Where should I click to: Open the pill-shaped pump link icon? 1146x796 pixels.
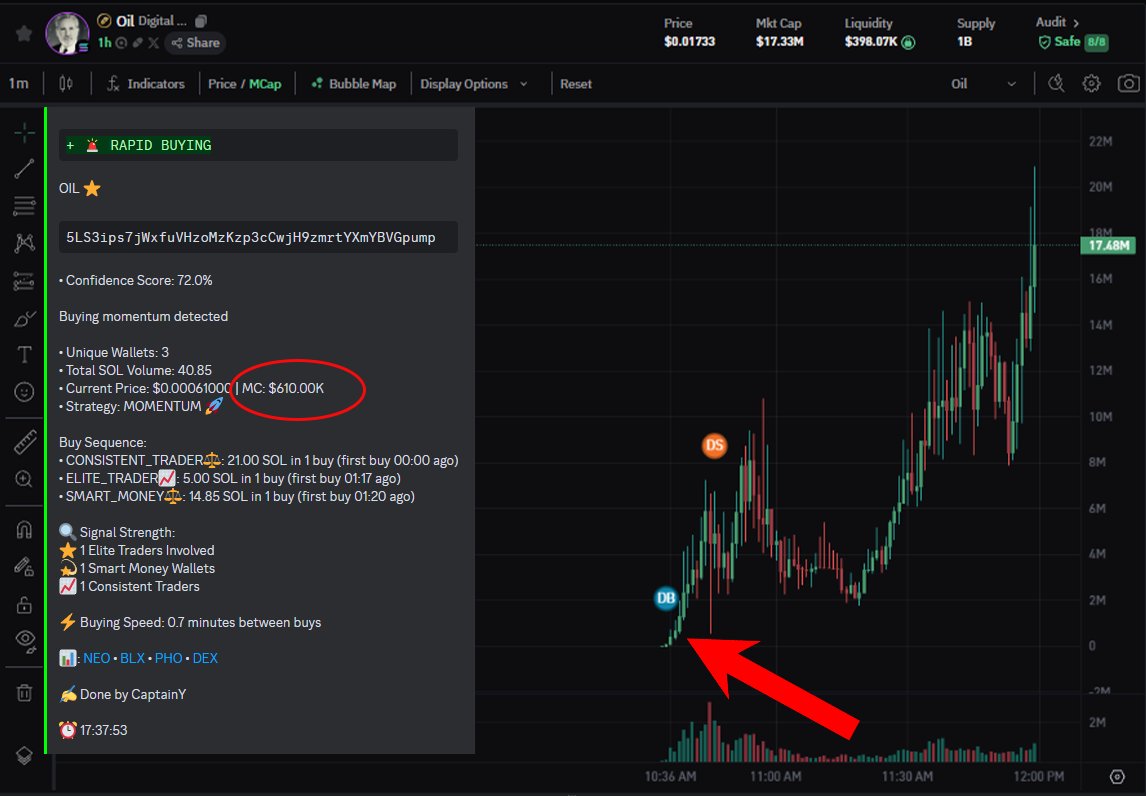(137, 43)
